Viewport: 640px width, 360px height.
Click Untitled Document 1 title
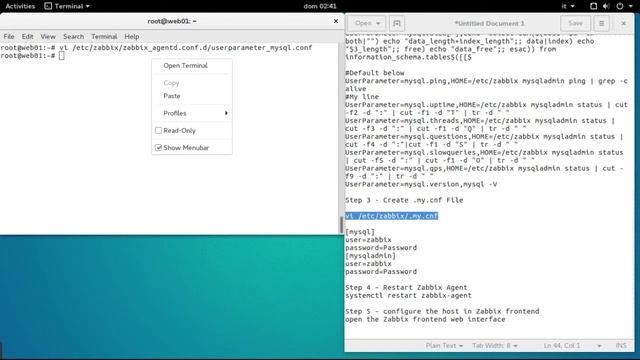489,23
